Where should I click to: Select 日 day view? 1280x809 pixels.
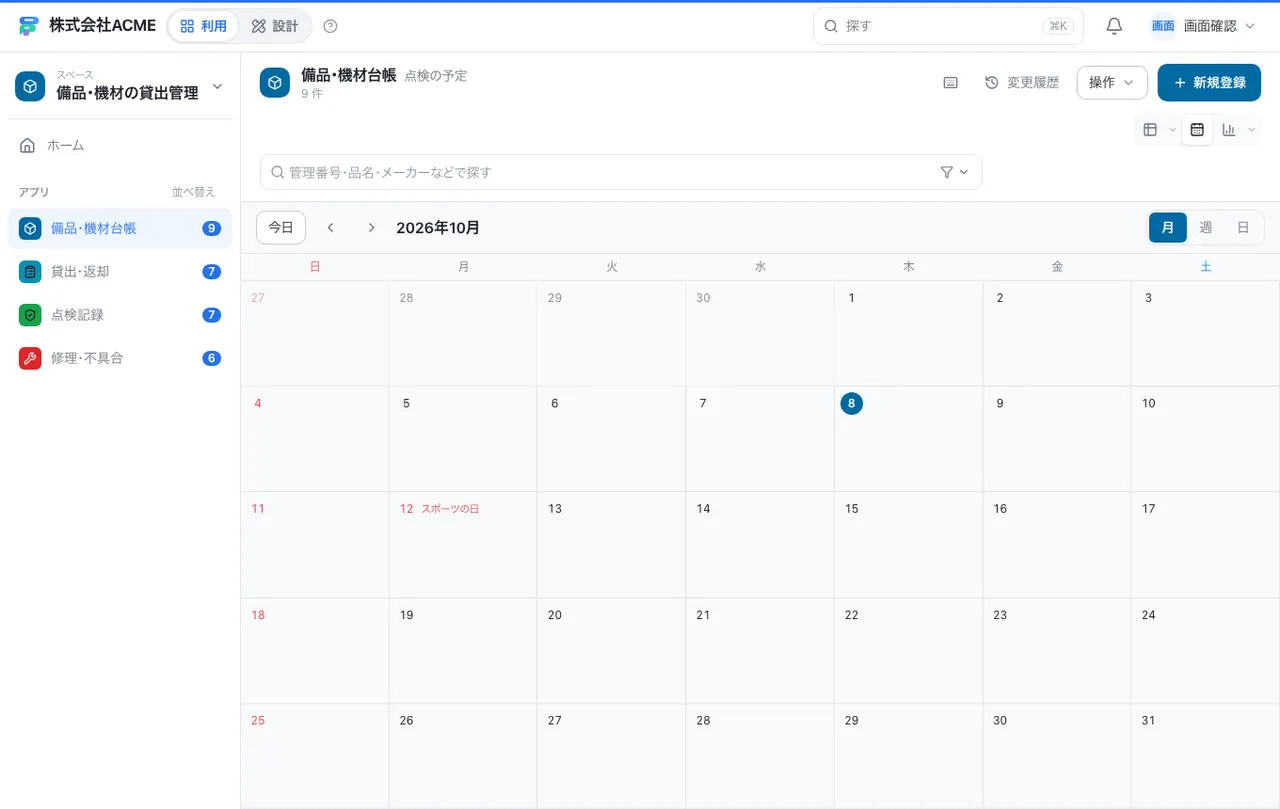[1243, 228]
